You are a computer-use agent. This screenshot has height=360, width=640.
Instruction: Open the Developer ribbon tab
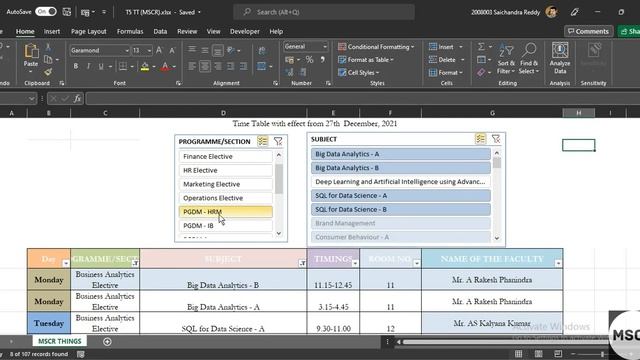pyautogui.click(x=244, y=31)
